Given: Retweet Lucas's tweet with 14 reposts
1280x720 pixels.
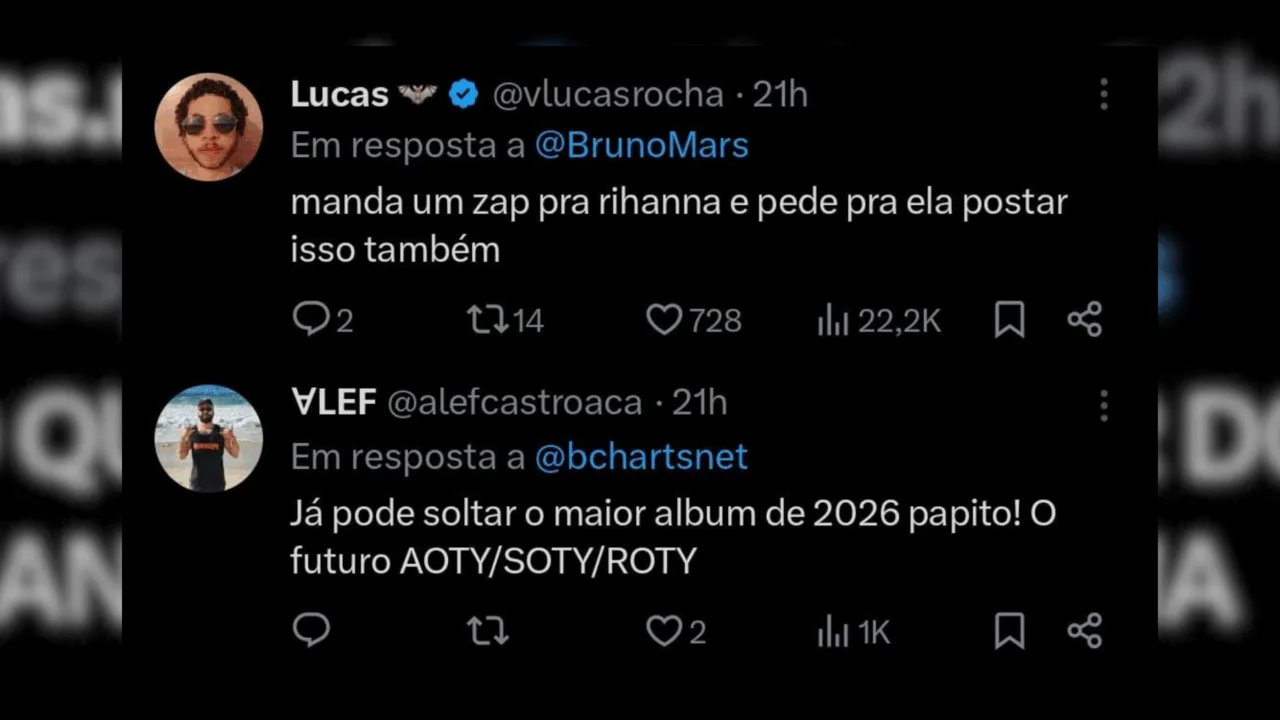Looking at the screenshot, I should pos(487,320).
